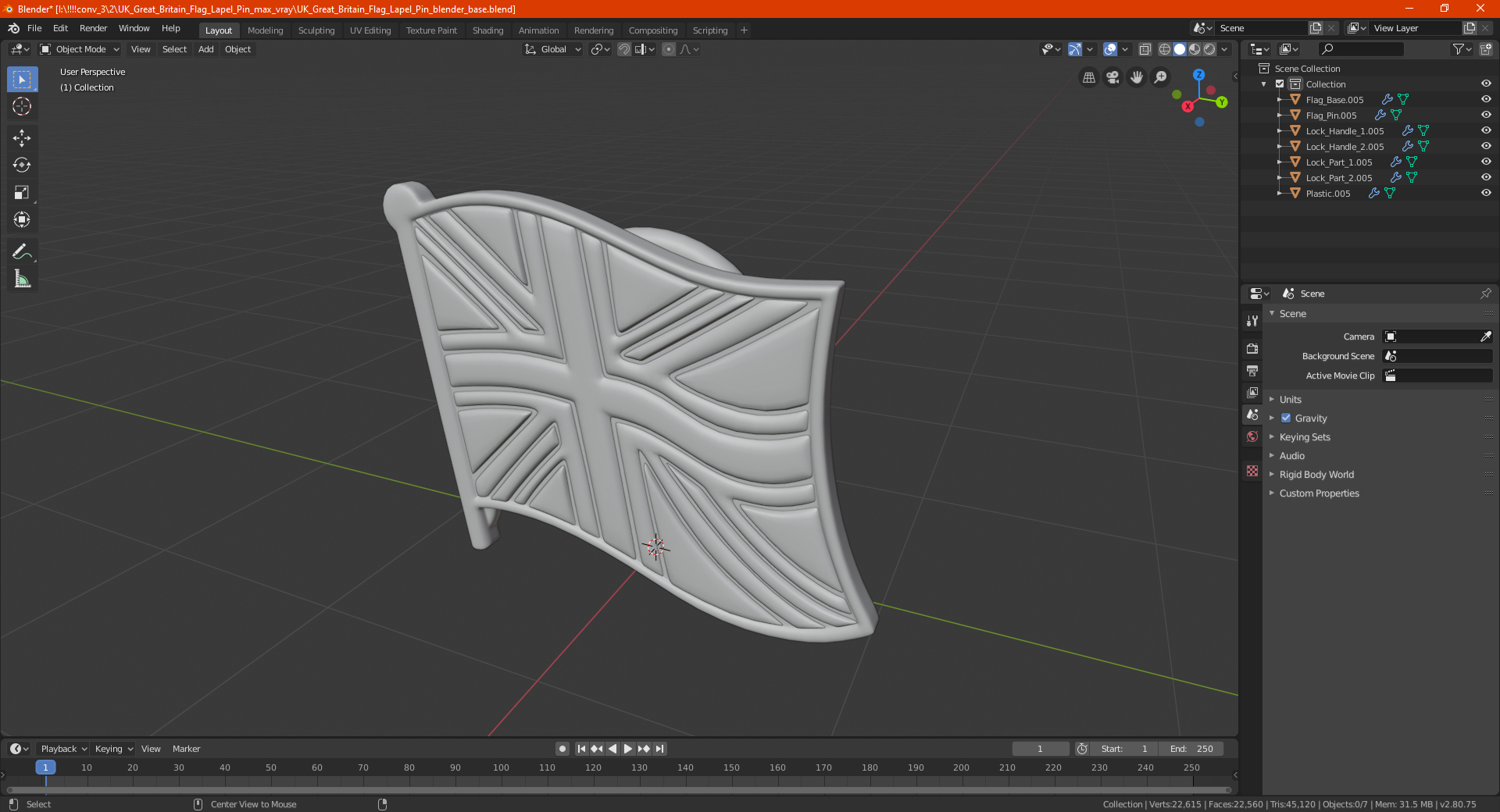Image resolution: width=1500 pixels, height=812 pixels.
Task: Collapse the Collection tree in outliner
Action: pyautogui.click(x=1264, y=84)
